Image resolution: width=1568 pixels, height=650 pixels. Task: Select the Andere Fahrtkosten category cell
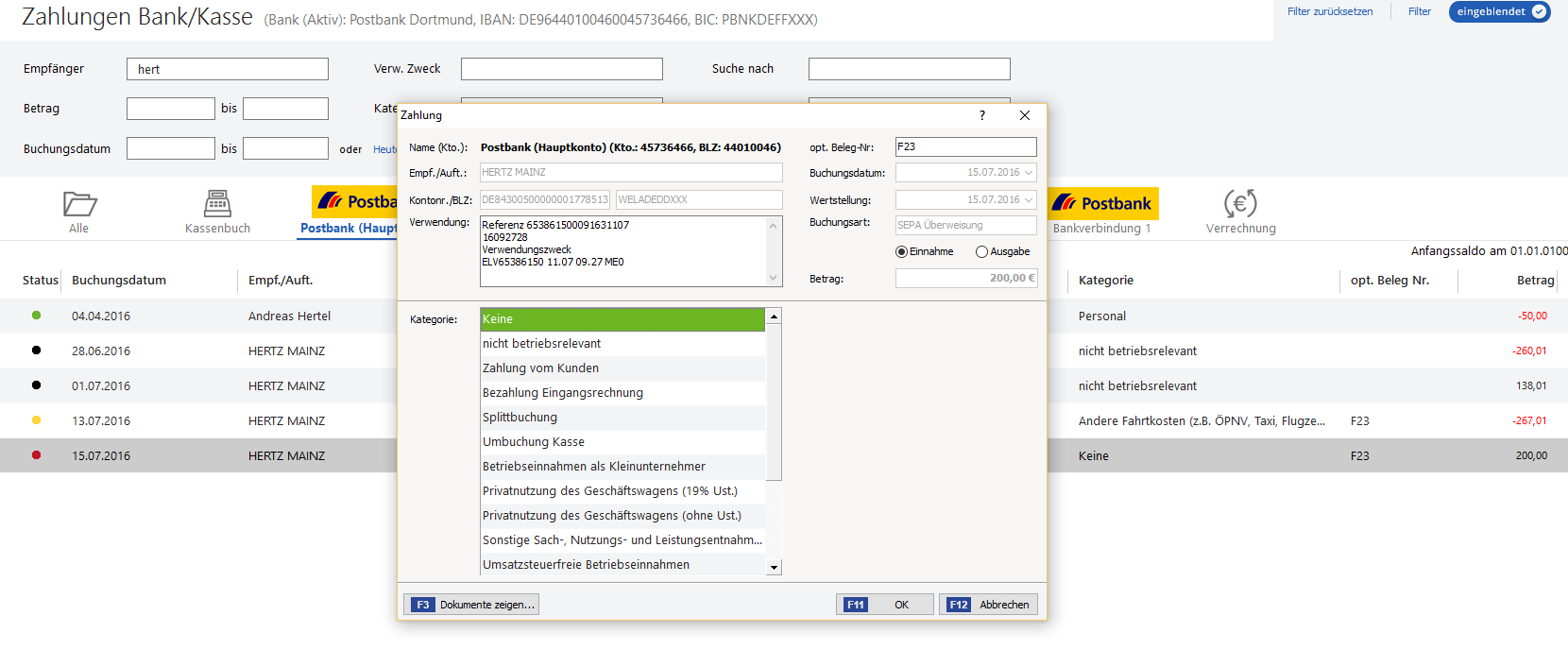click(1202, 420)
